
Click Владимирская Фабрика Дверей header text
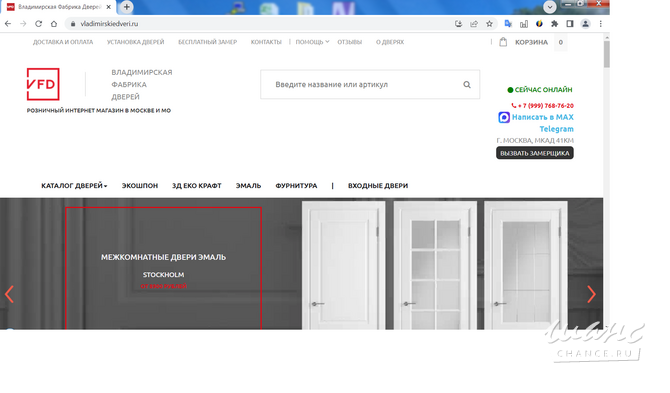click(142, 85)
